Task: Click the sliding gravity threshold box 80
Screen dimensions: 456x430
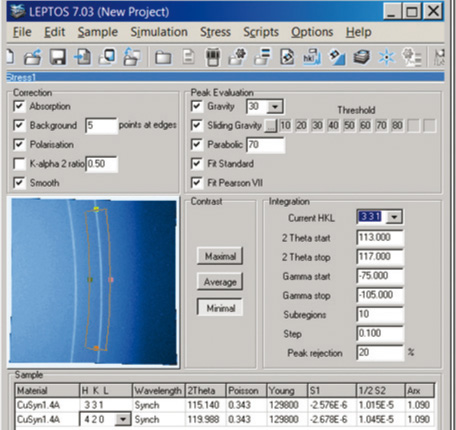Action: pos(397,126)
